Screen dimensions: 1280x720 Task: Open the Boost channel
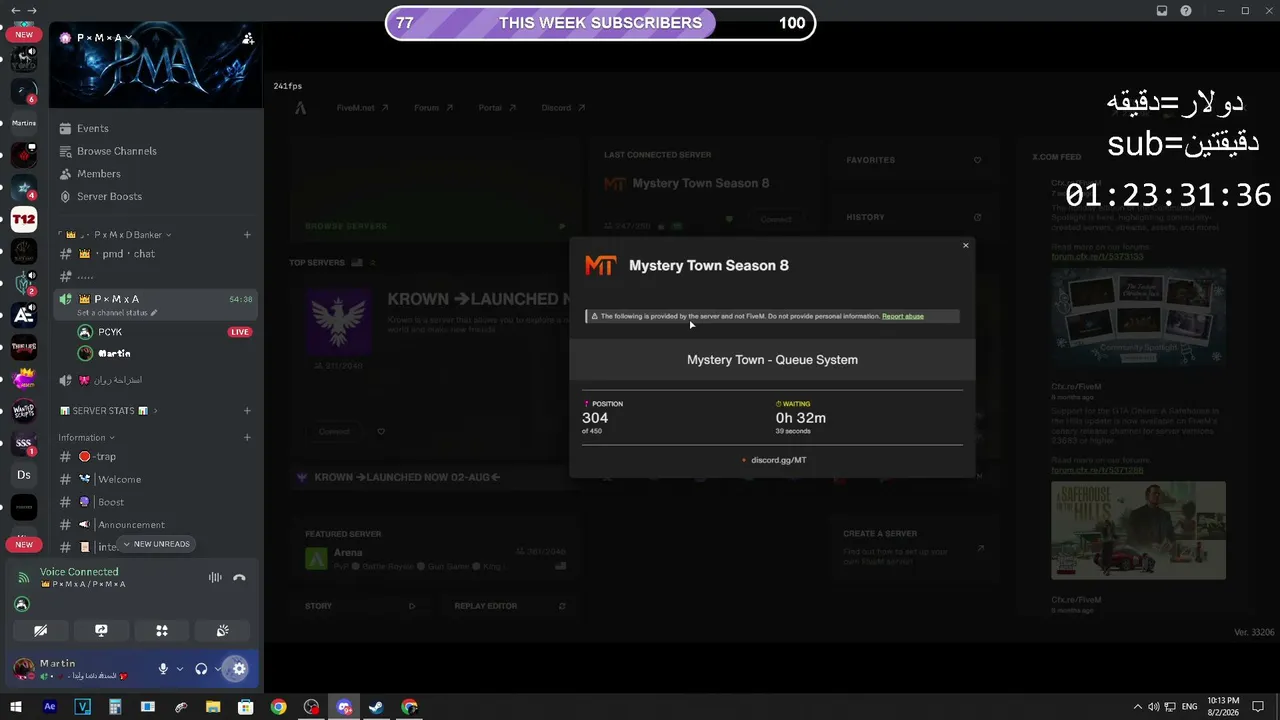156,502
